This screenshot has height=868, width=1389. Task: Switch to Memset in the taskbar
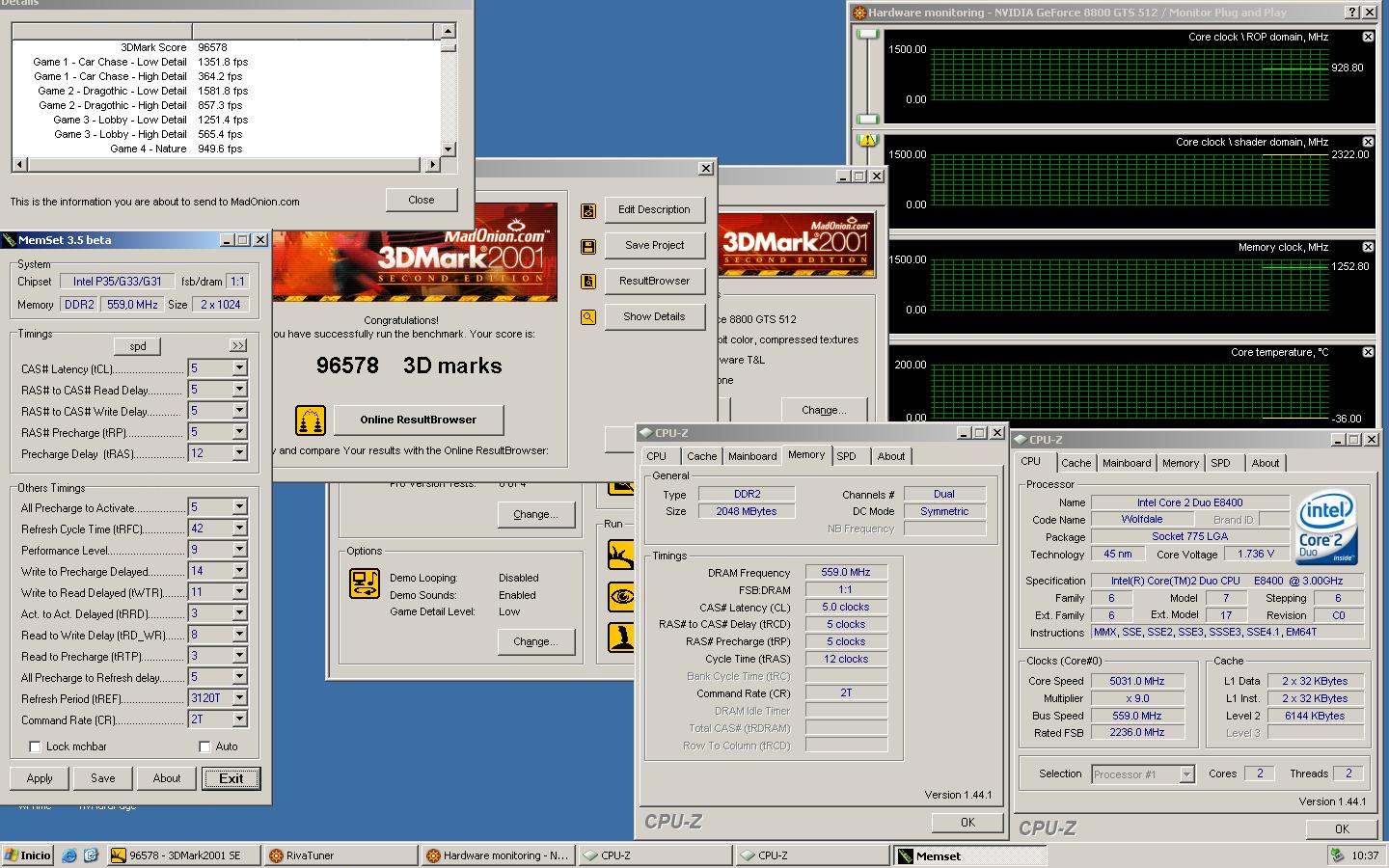968,855
